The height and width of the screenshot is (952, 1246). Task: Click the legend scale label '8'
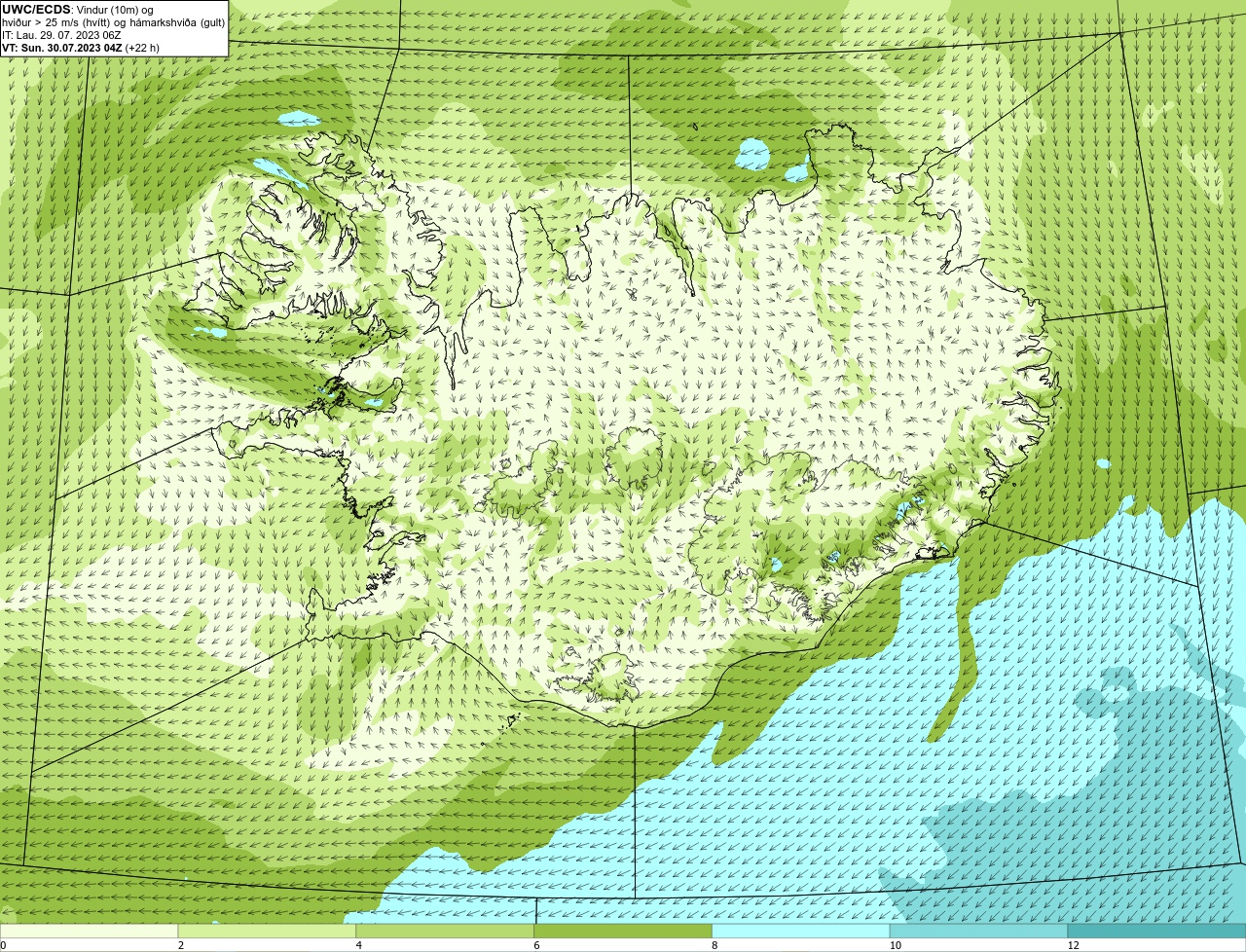click(x=715, y=945)
